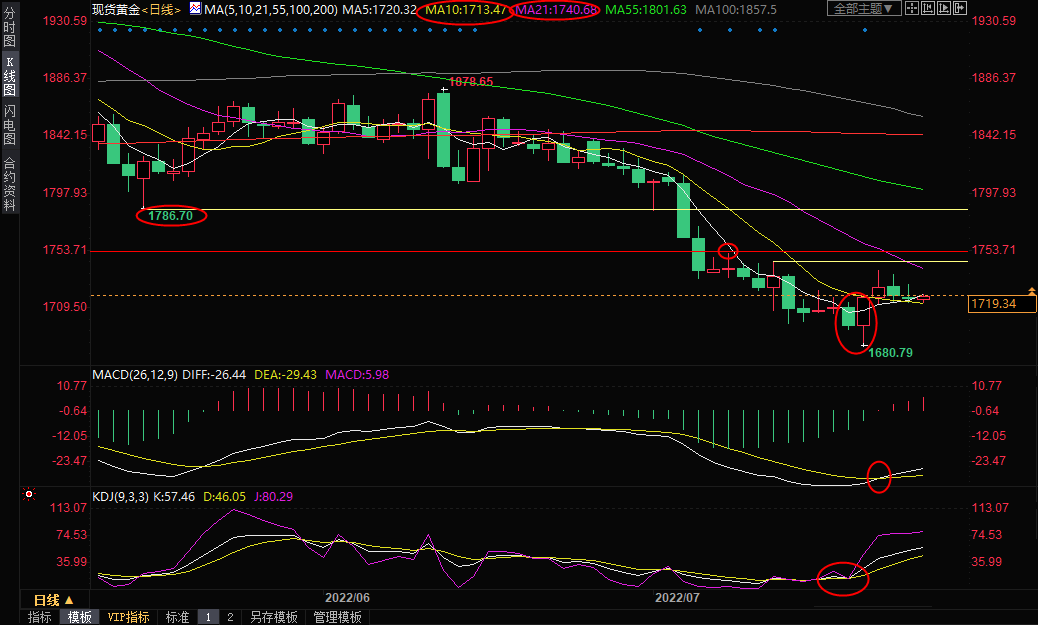Select template number 2

click(229, 617)
